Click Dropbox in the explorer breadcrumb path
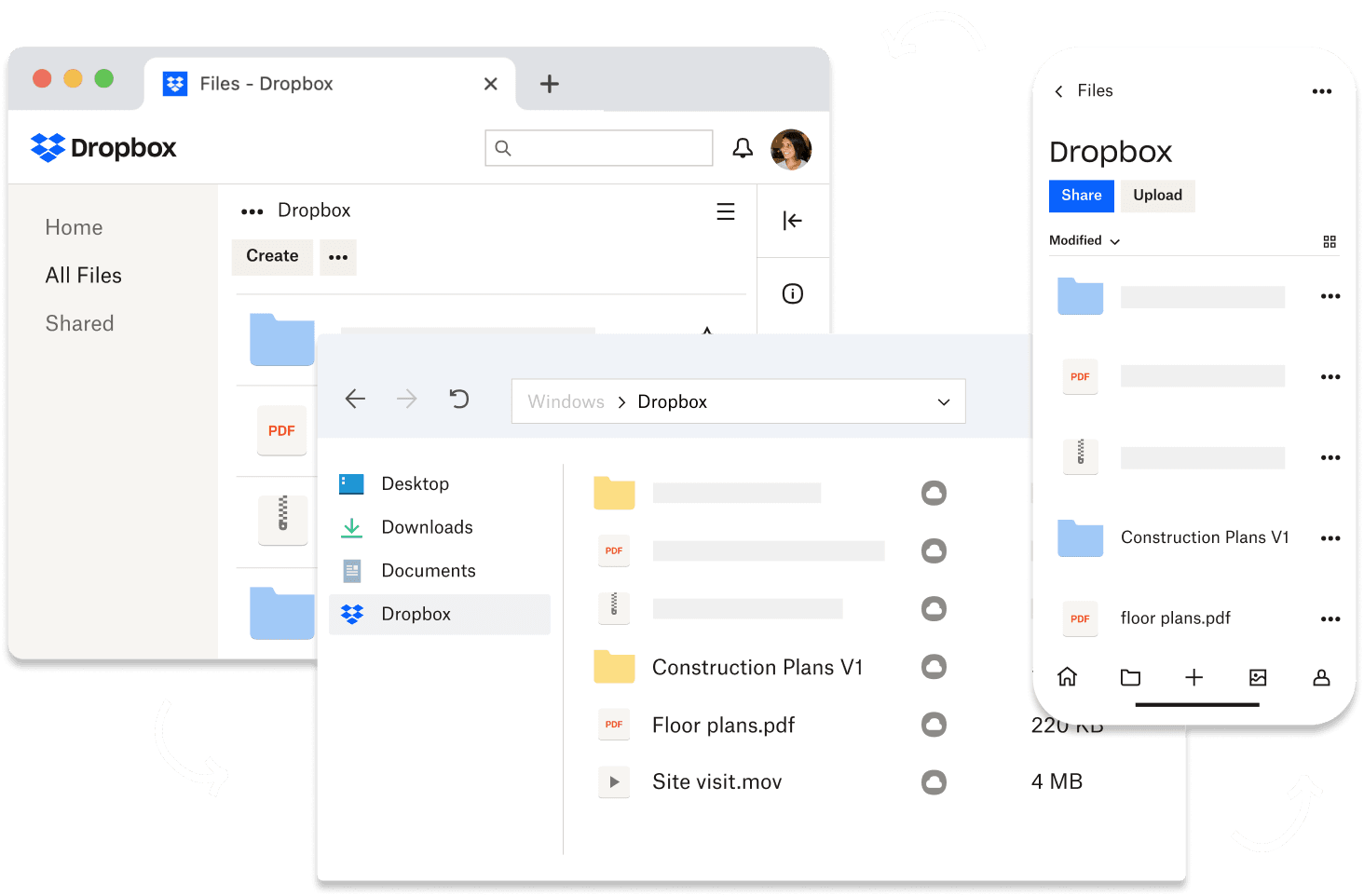Screen dimensions: 1364x896 coord(673,401)
